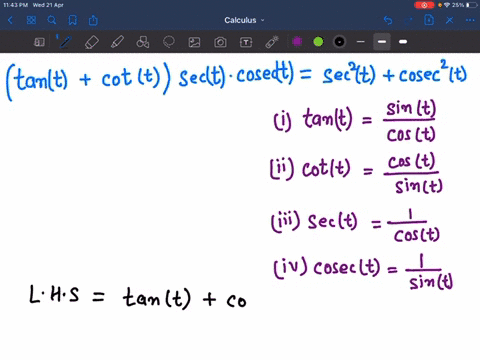Select the Eraser tool
This screenshot has height=360, width=480.
pos(92,42)
